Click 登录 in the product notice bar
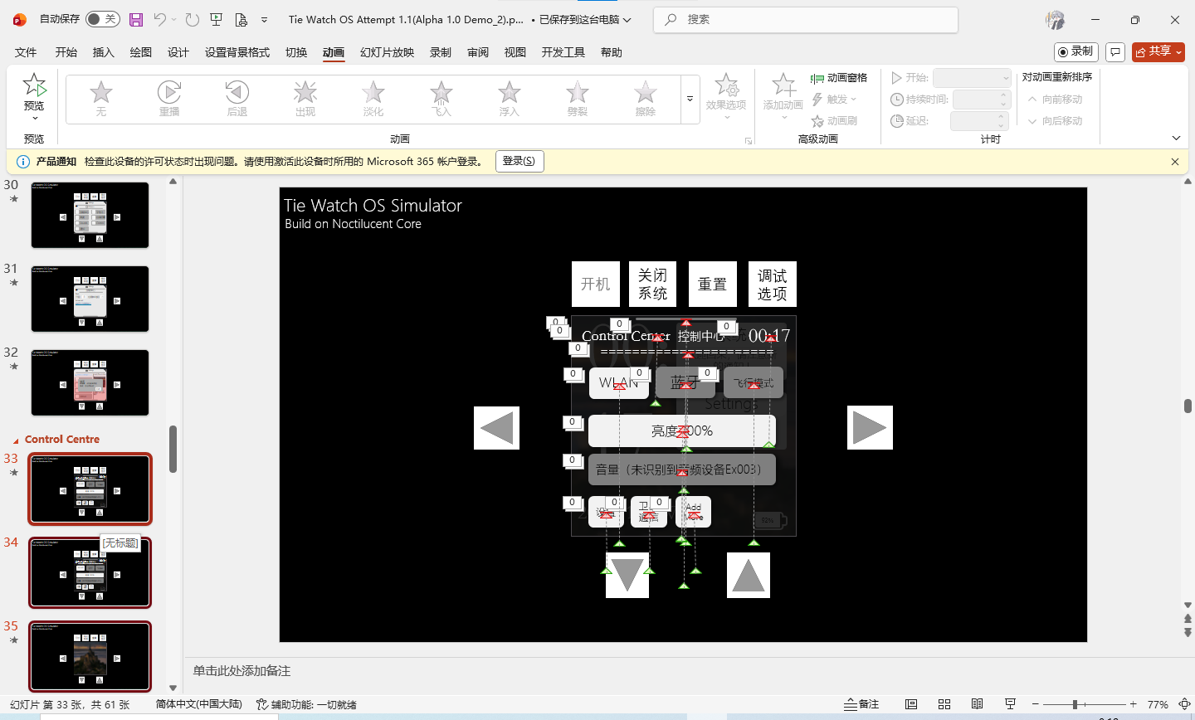This screenshot has width=1195, height=720. click(519, 160)
